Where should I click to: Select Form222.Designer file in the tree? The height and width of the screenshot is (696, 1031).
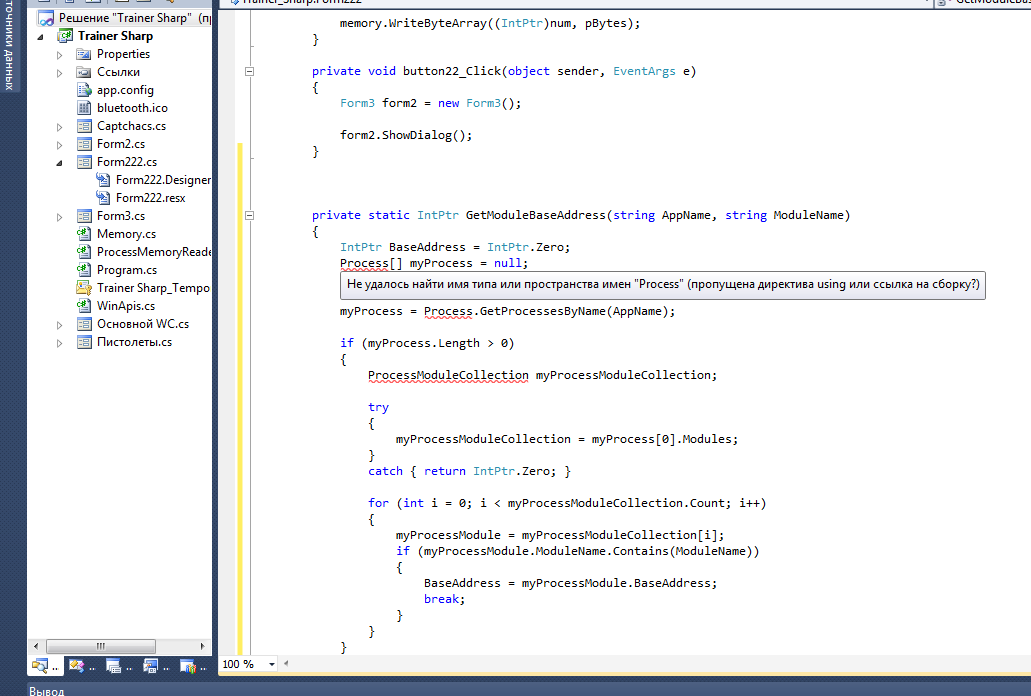(162, 180)
